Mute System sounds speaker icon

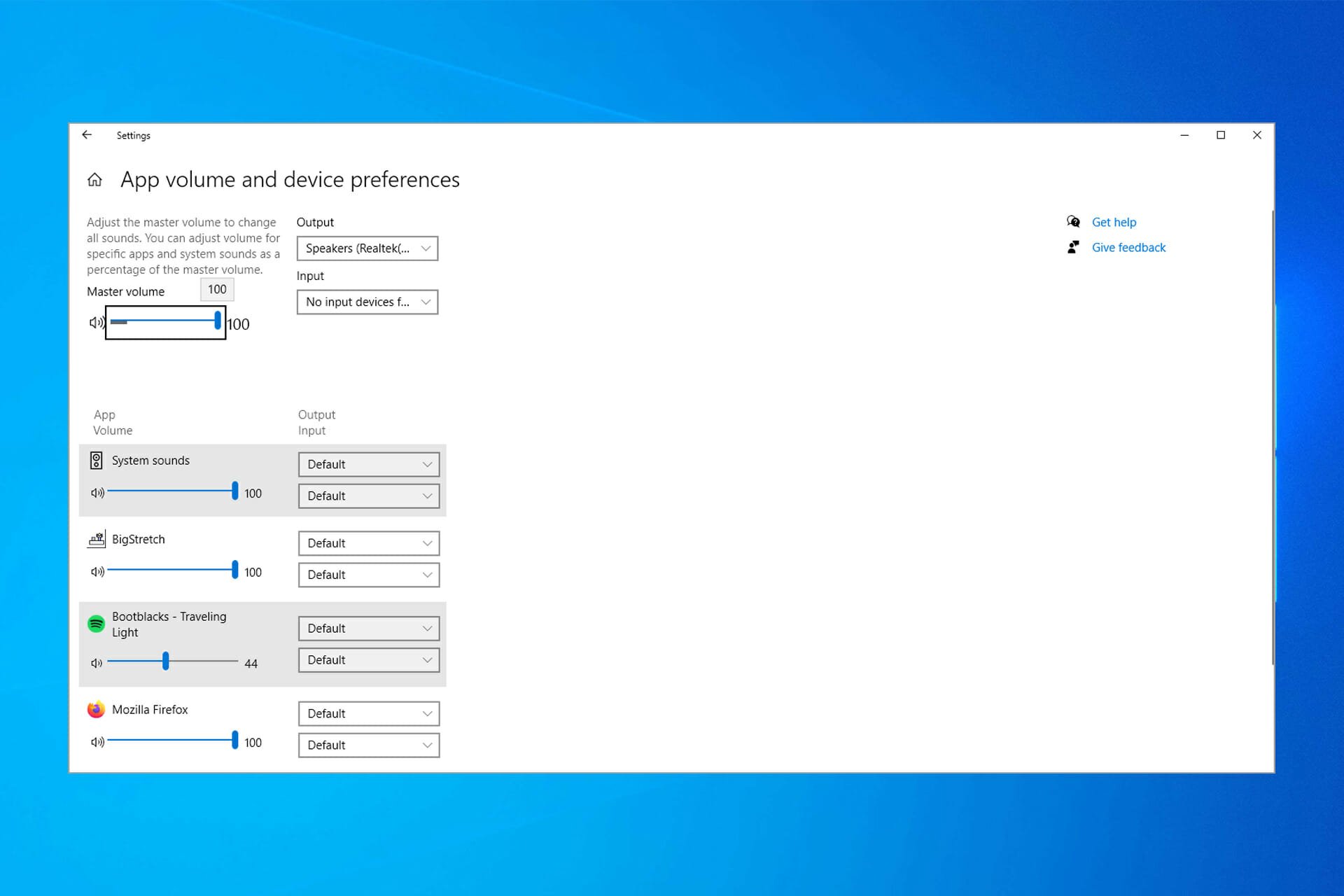click(97, 493)
